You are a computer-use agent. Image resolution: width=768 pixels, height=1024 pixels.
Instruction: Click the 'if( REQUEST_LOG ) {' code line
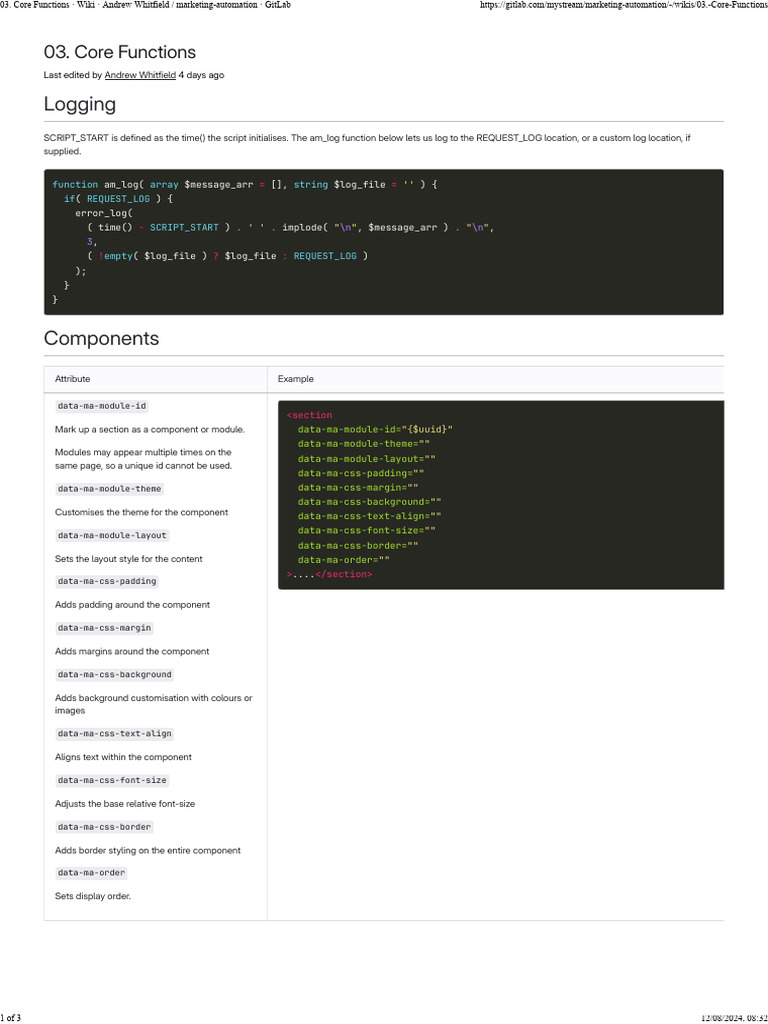click(x=118, y=199)
